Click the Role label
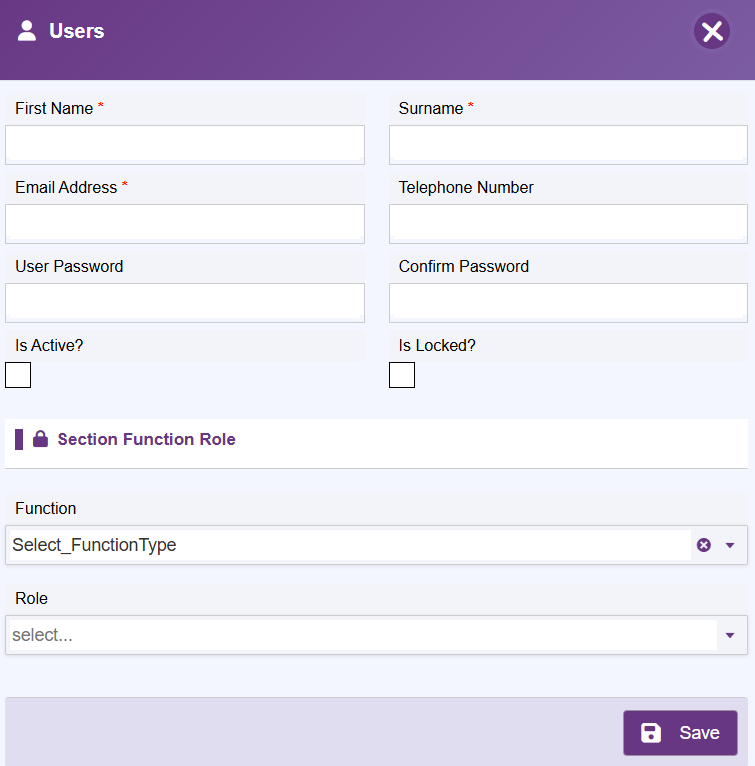The height and width of the screenshot is (766, 755). click(31, 598)
